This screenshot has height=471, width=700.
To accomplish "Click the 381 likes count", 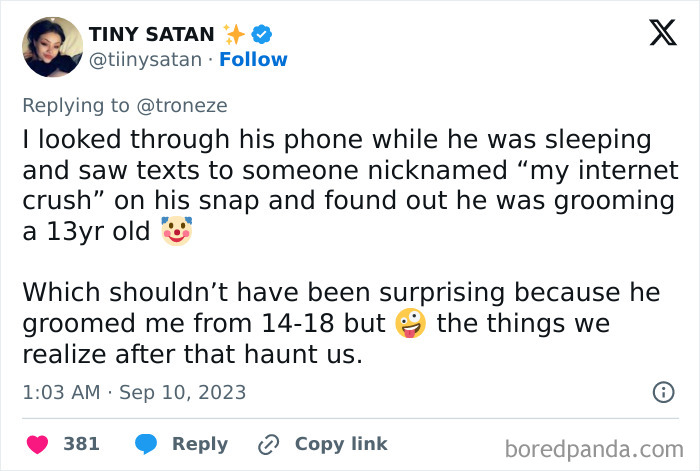I will click(x=81, y=444).
